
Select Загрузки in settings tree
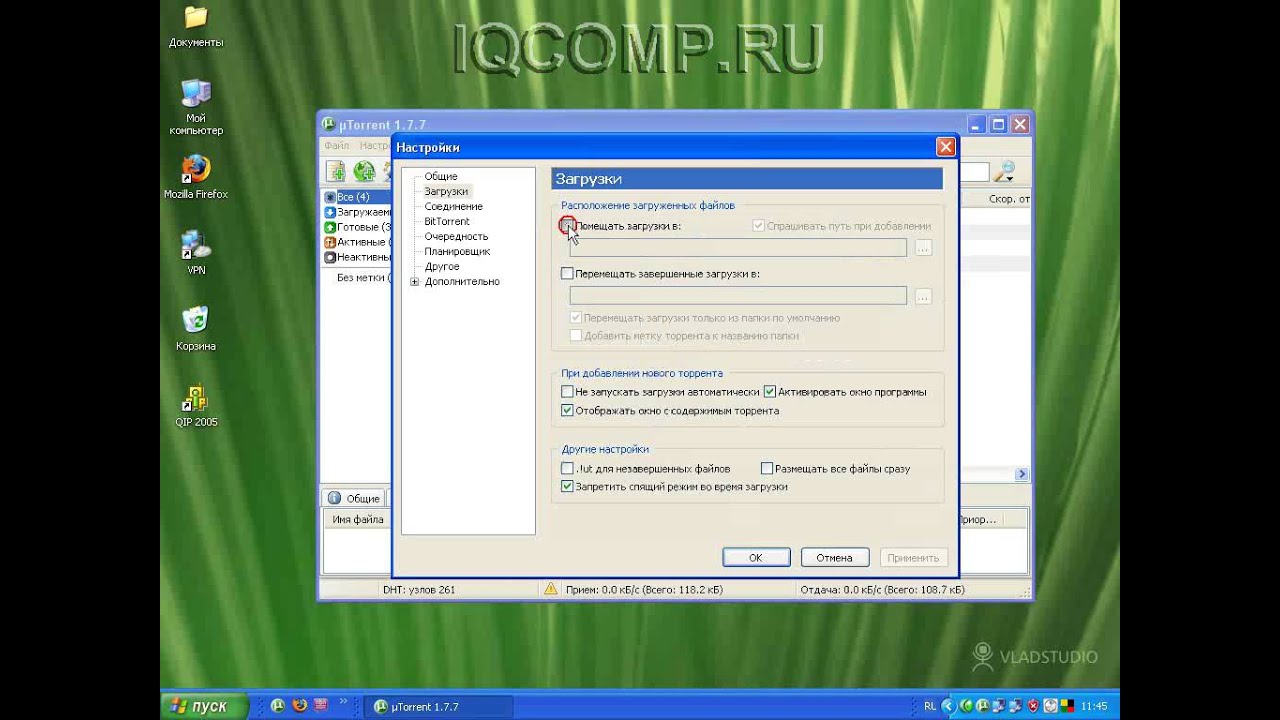point(446,191)
